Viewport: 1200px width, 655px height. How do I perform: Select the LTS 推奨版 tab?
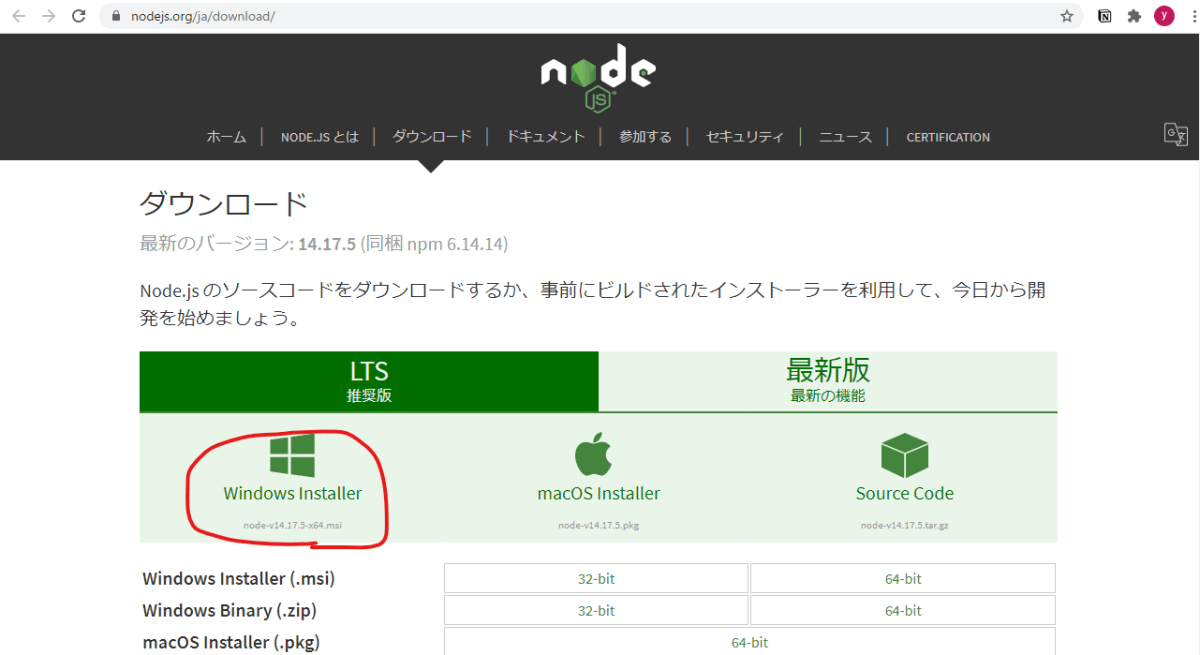(369, 381)
